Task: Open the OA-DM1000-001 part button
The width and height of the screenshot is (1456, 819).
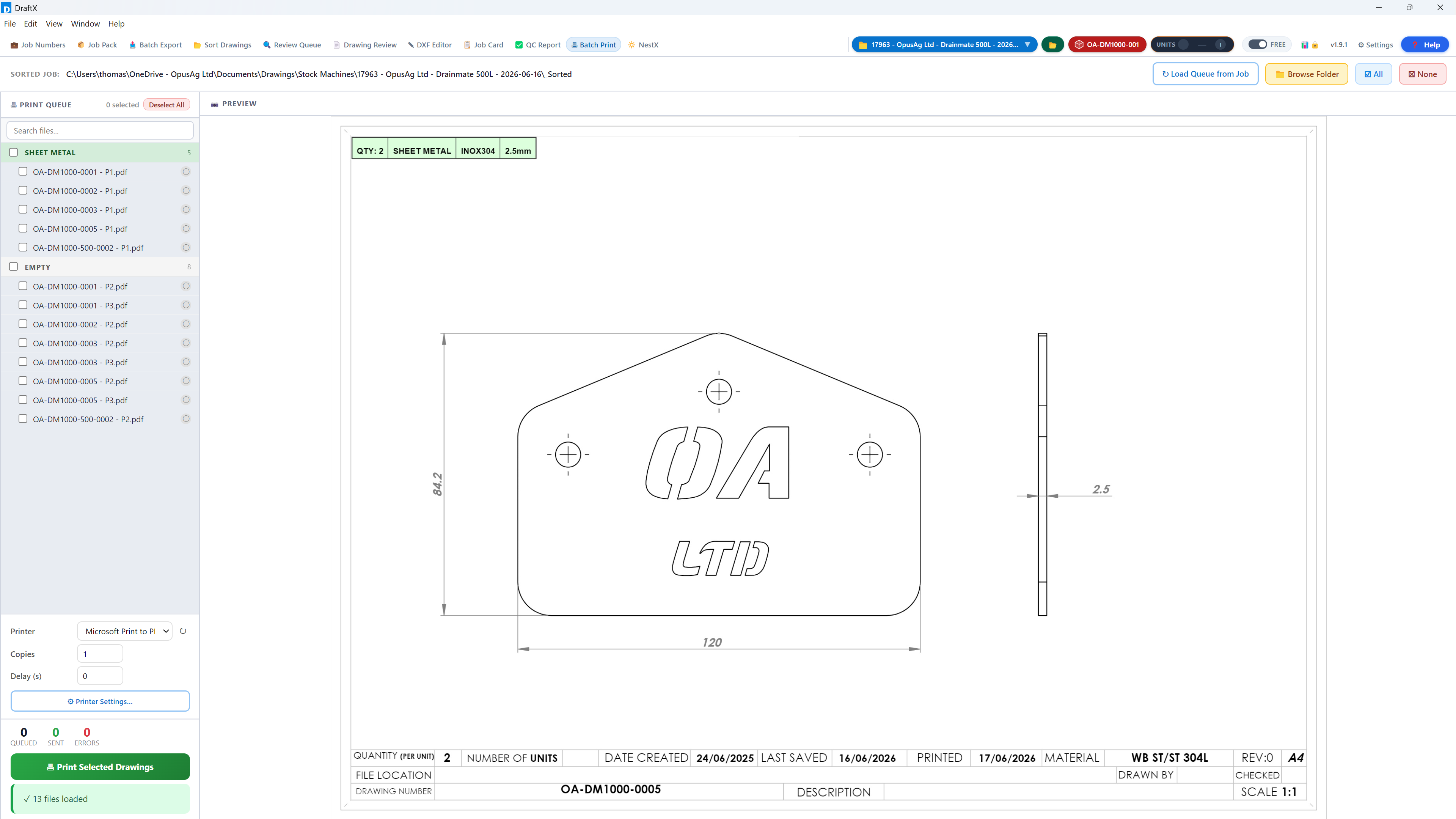Action: [1107, 45]
